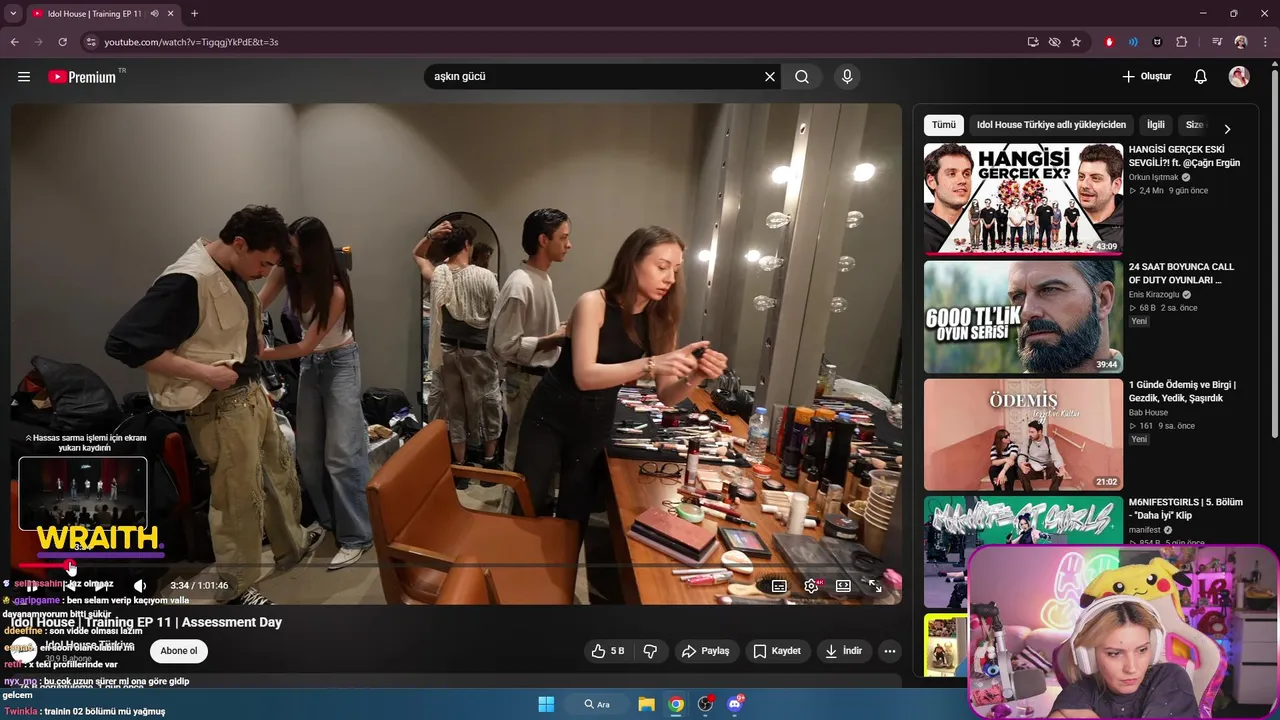Open 1 Günde Ödemiş ve Birgi video title

(x=1182, y=391)
